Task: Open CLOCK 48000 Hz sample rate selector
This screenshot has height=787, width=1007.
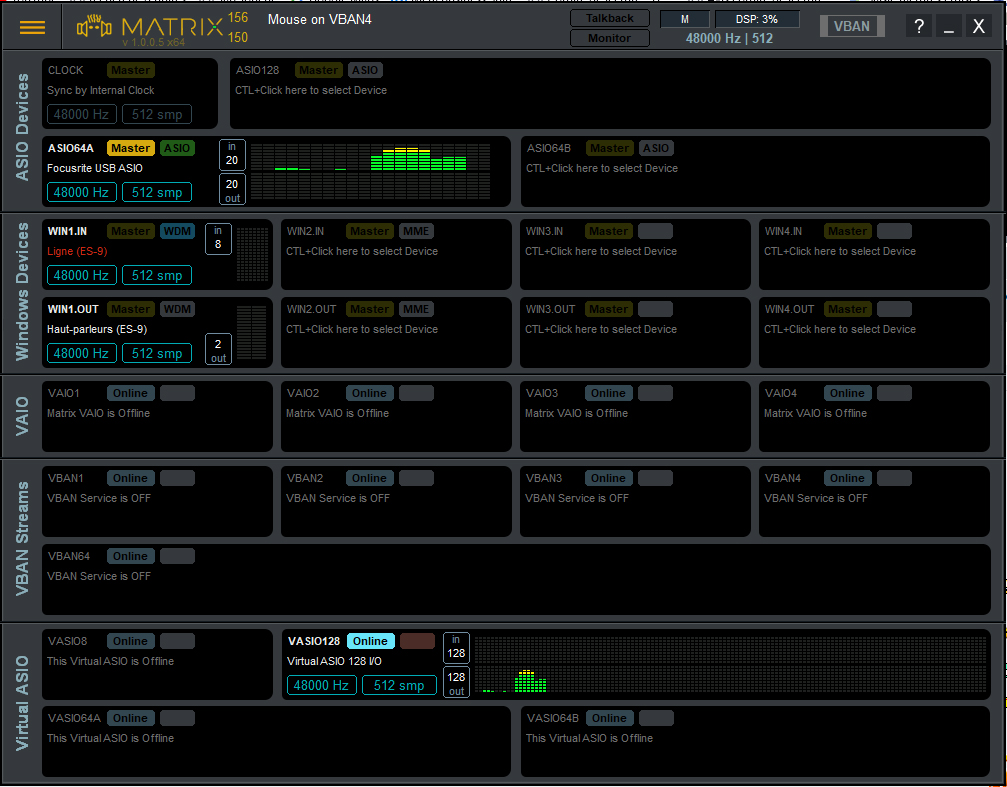Action: coord(81,114)
